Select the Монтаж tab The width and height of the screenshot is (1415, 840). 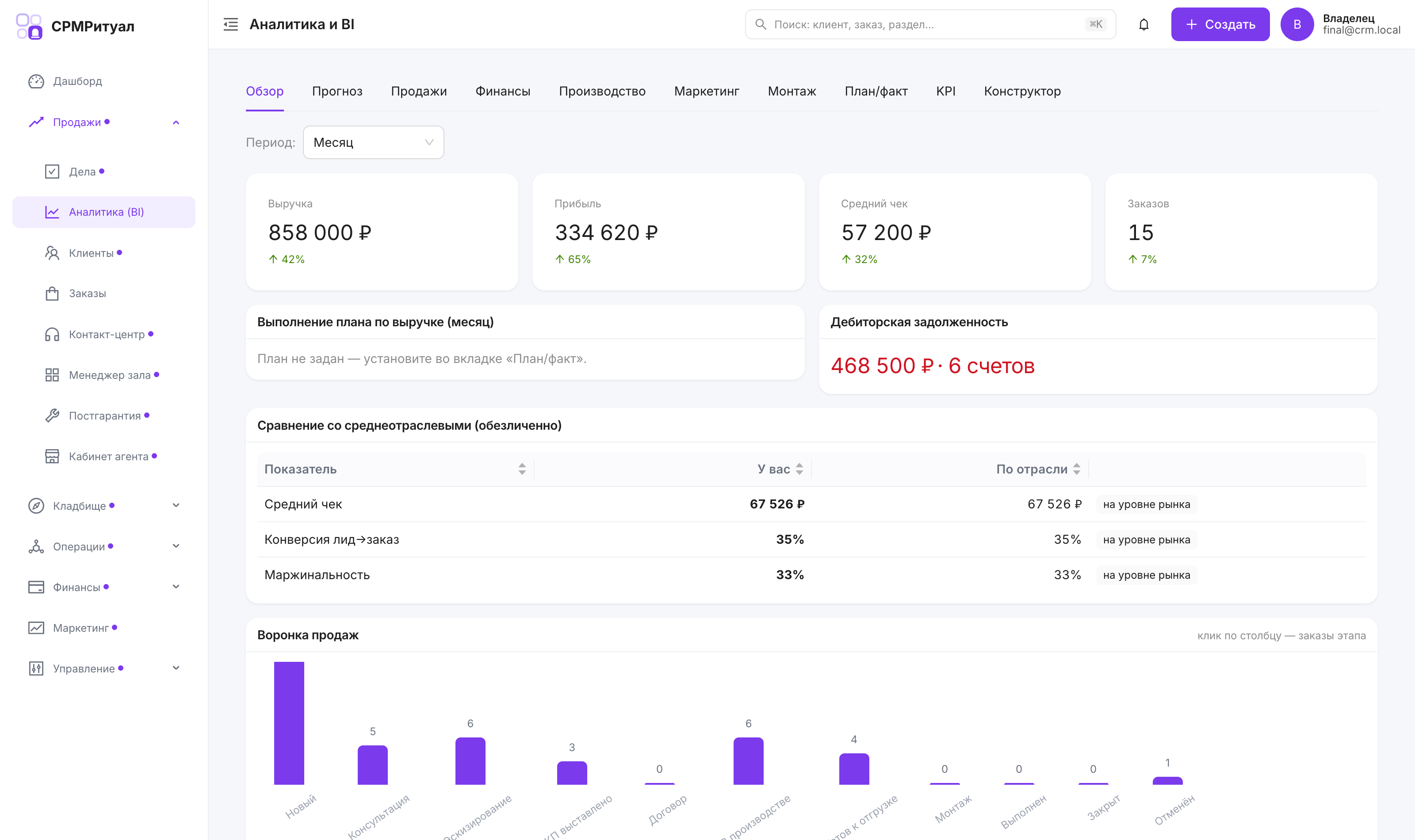(792, 91)
